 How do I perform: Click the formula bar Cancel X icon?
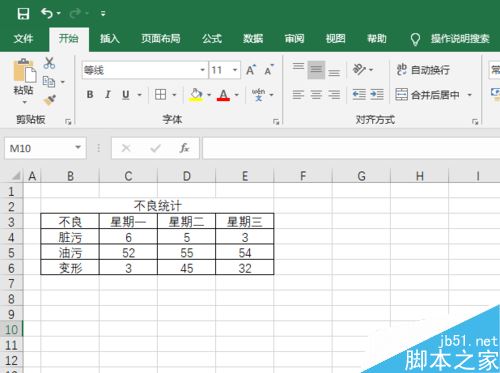(126, 148)
